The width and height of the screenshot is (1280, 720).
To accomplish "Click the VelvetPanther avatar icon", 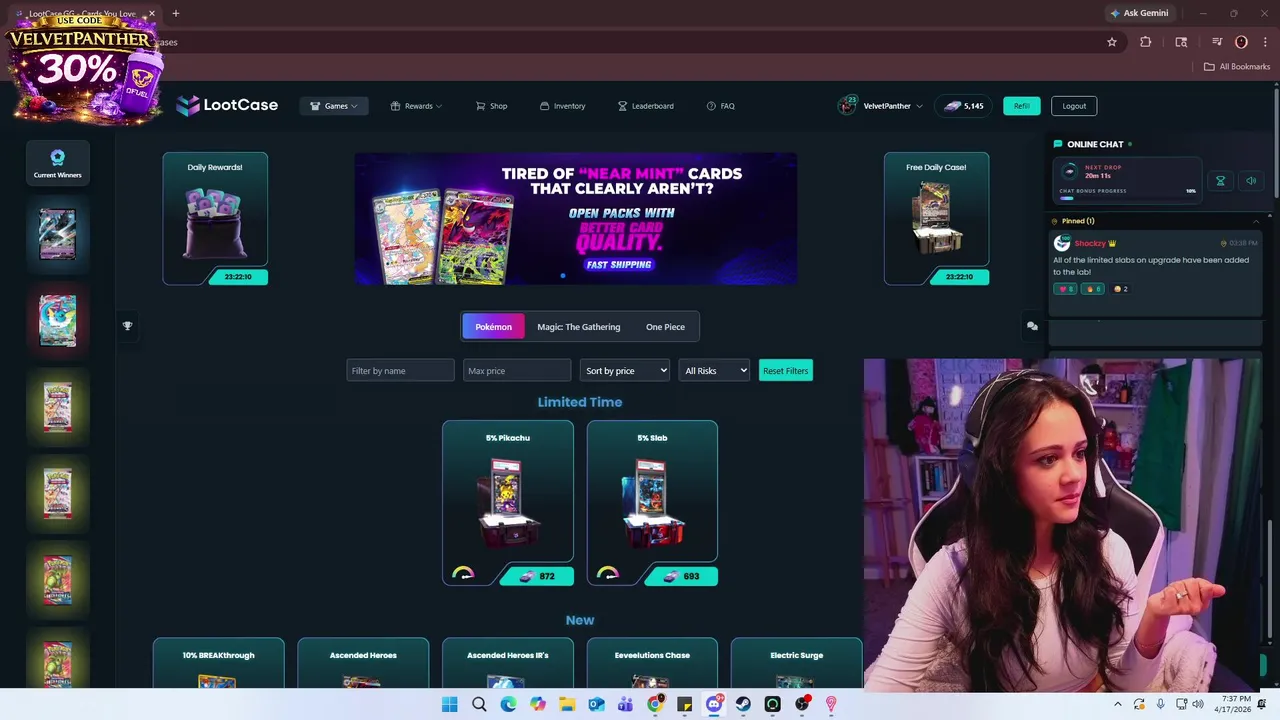I will pos(847,105).
